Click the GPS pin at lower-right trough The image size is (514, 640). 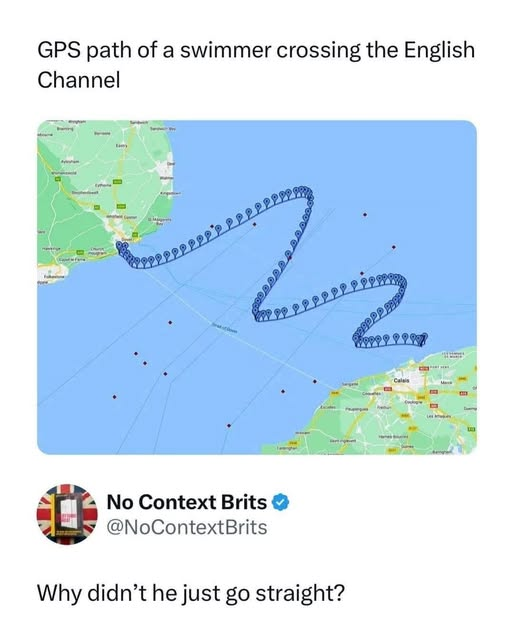pyautogui.click(x=356, y=338)
